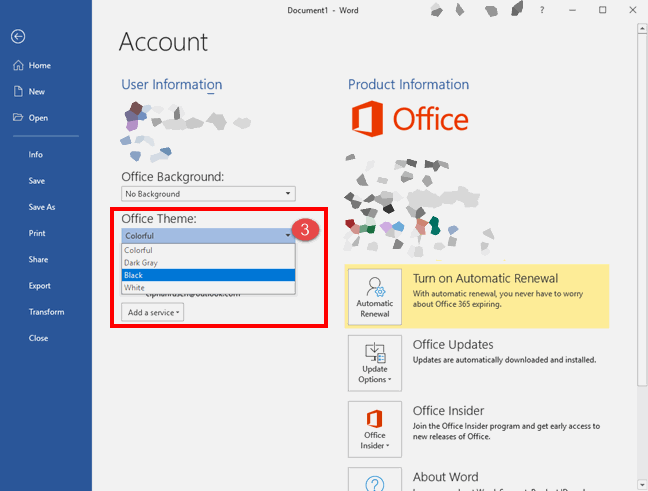Select Transform in the sidebar
Screen dimensions: 648x491
coord(46,312)
